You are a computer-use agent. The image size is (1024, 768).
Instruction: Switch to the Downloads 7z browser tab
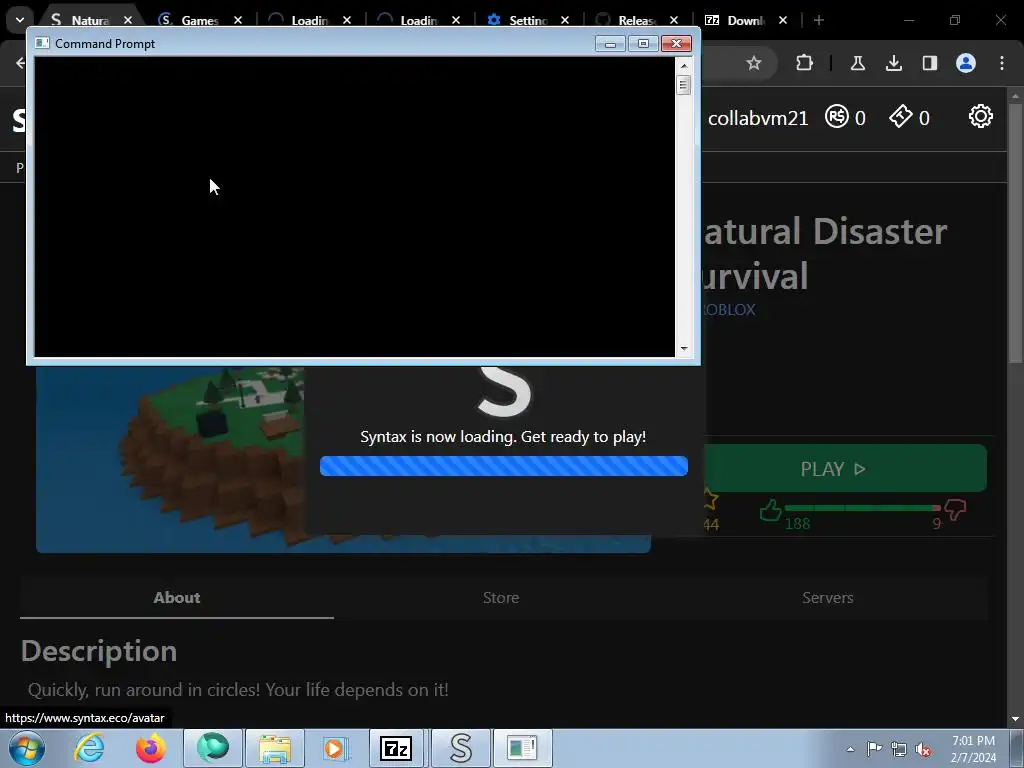[x=745, y=20]
